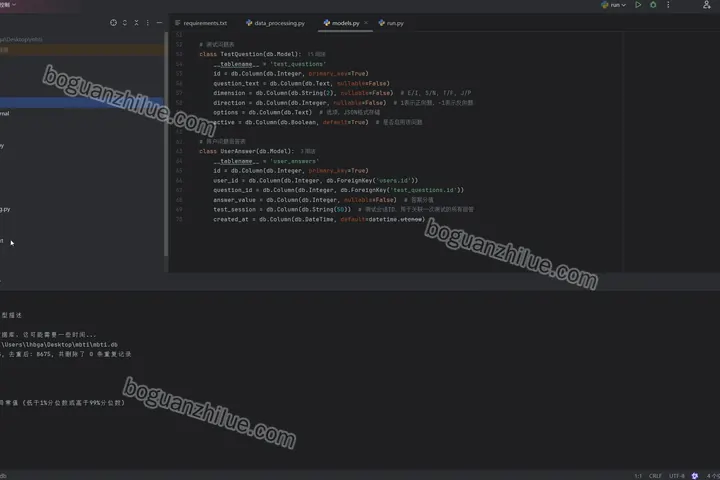This screenshot has height=480, width=720.
Task: Start debugging with the bug icon
Action: 653,5
